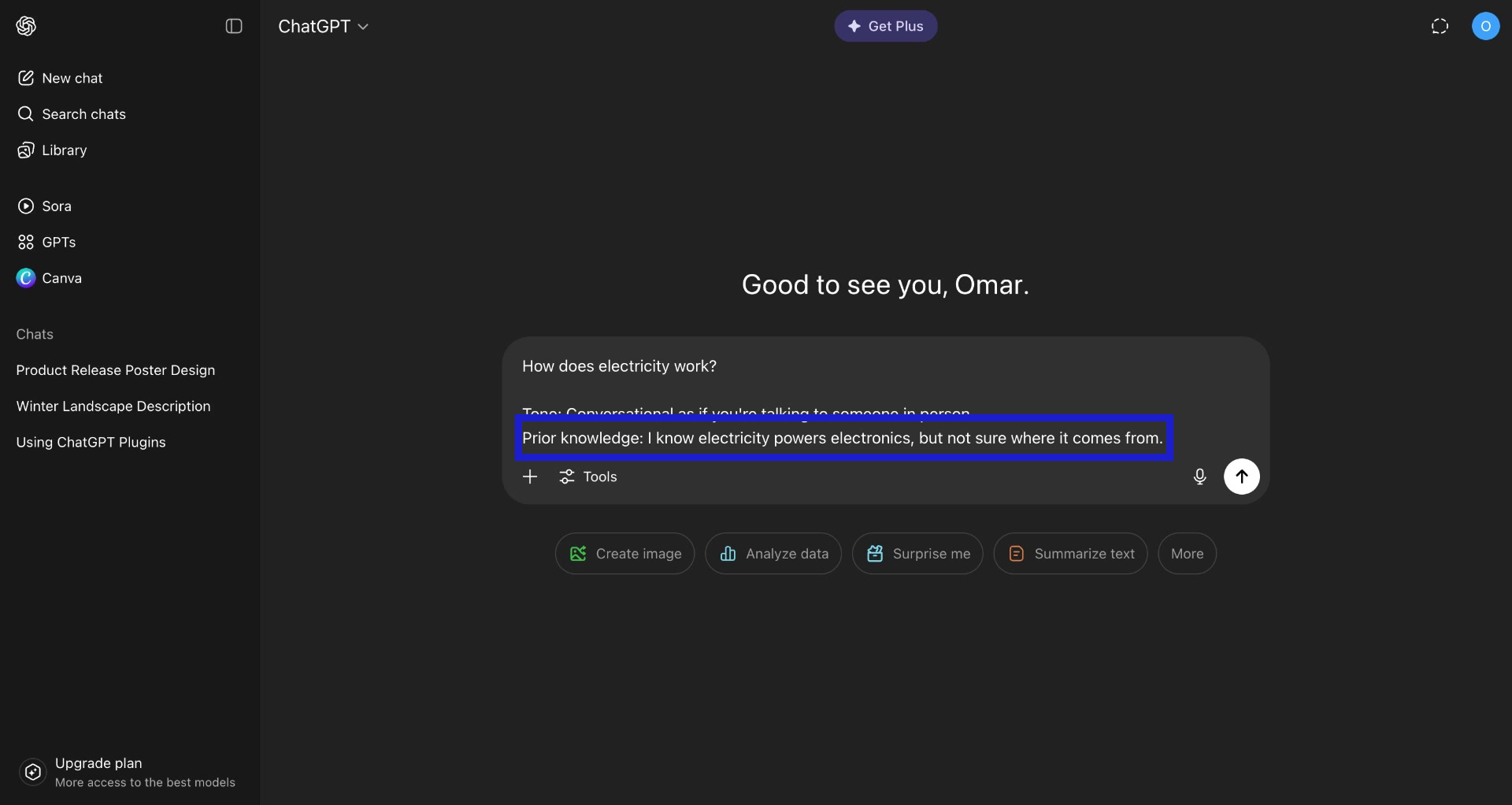This screenshot has width=1512, height=805.
Task: Open the Canva GPT
Action: point(61,279)
